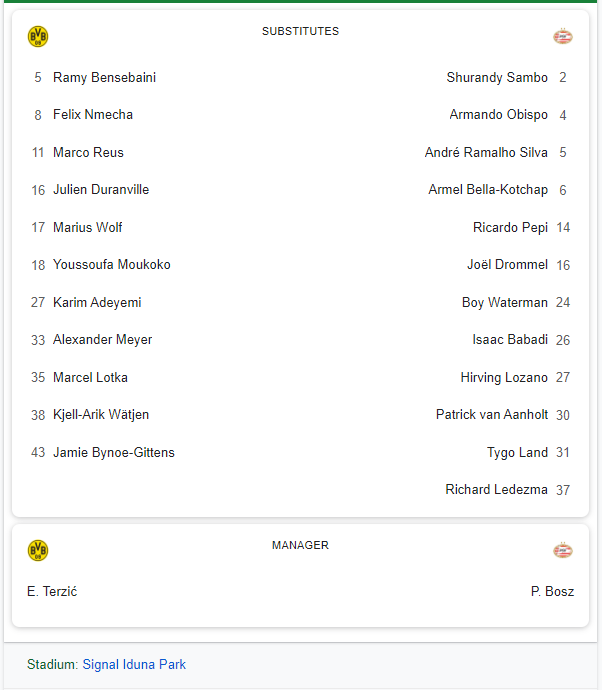602x690 pixels.
Task: Click the SUBSTITUTES section heading
Action: coord(301,31)
